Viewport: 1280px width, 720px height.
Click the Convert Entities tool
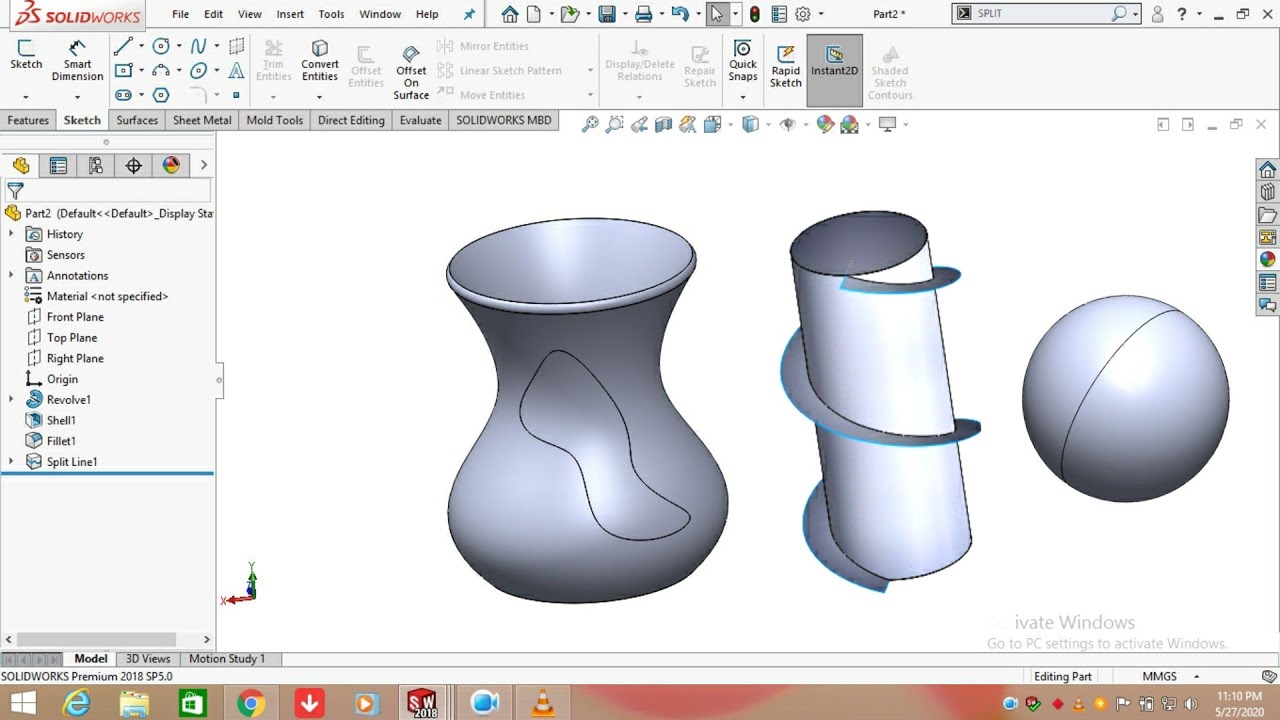tap(320, 61)
